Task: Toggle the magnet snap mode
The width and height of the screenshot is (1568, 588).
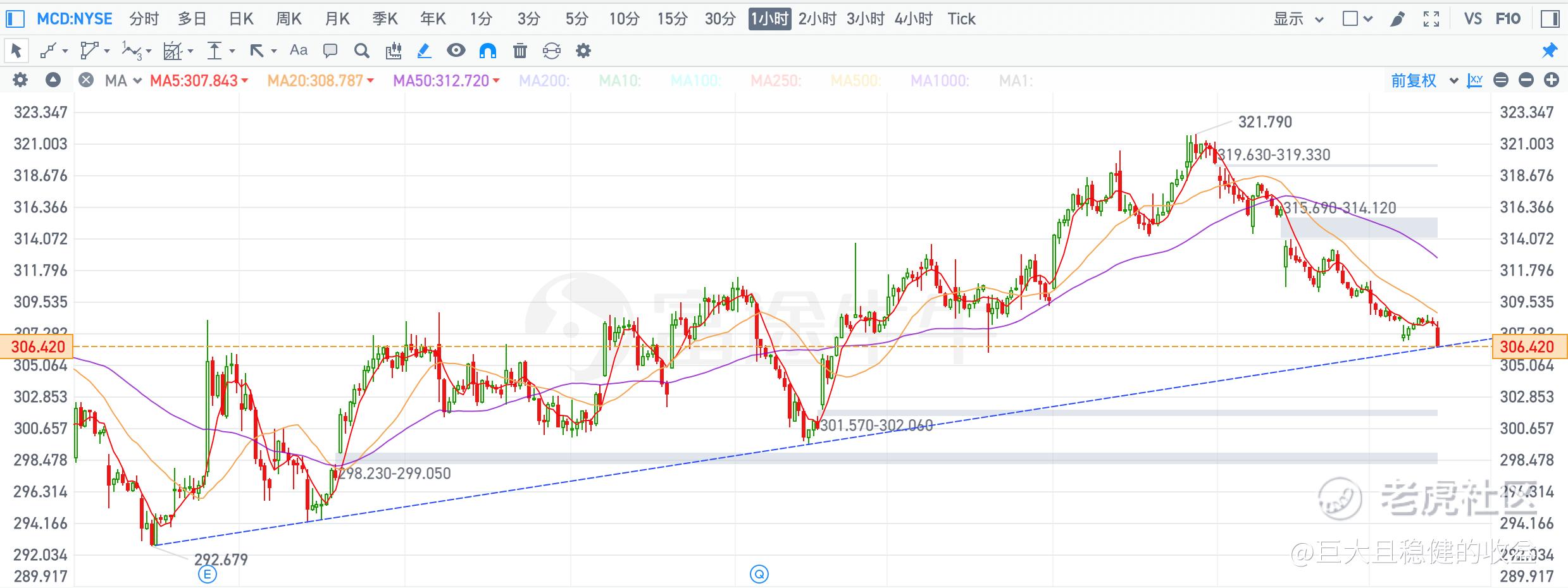Action: (x=488, y=51)
